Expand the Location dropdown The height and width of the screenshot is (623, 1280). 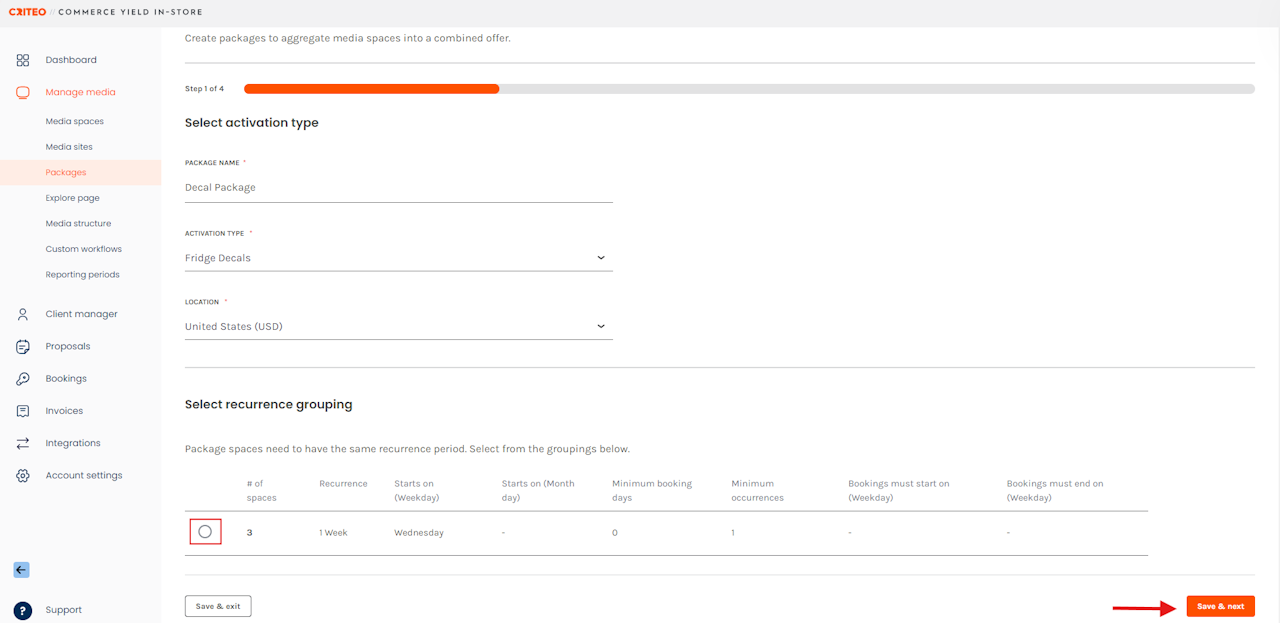[398, 326]
